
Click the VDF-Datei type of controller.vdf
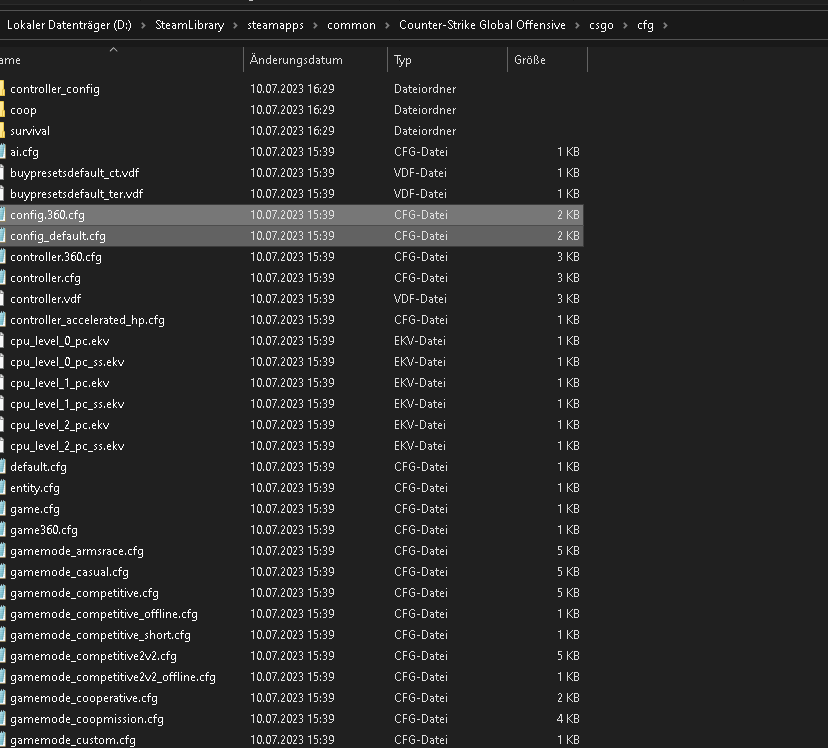pos(420,299)
